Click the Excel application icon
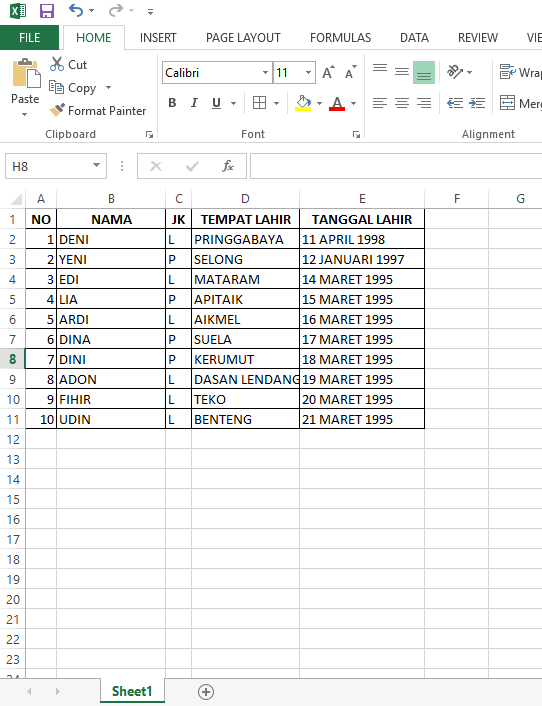This screenshot has height=706, width=542. (x=18, y=10)
